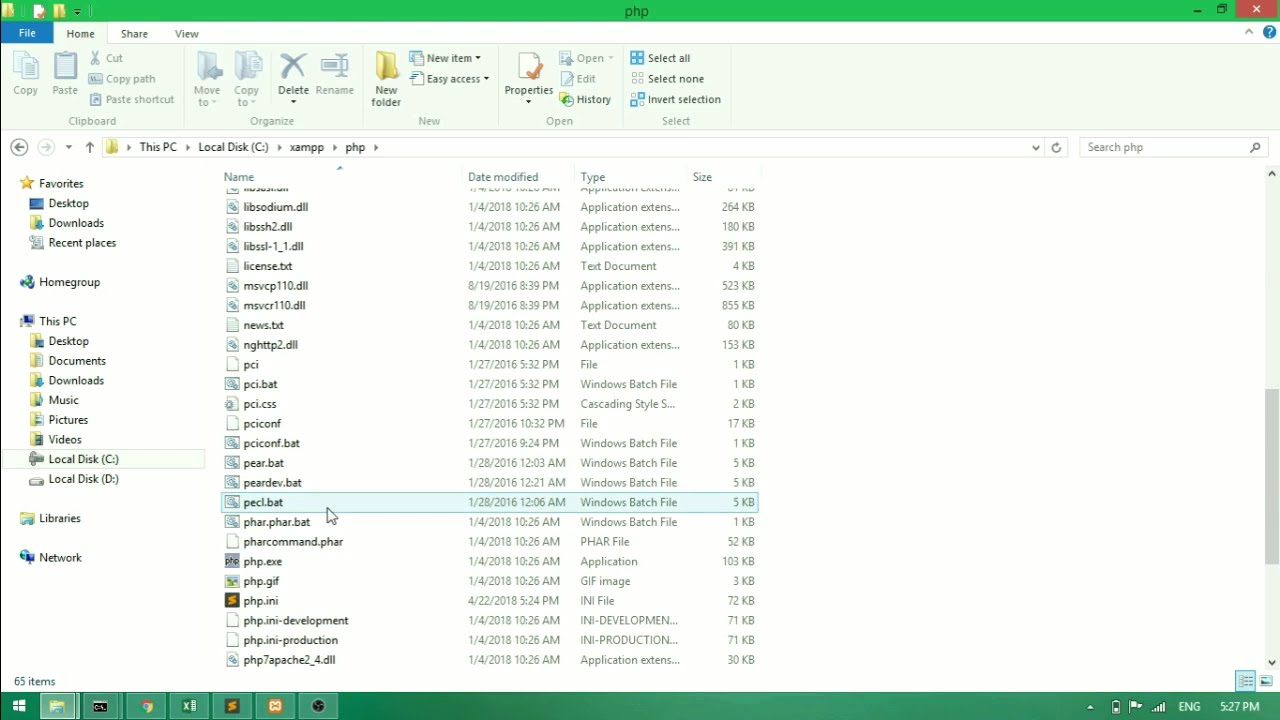
Task: Create a New folder from ribbon
Action: 386,79
